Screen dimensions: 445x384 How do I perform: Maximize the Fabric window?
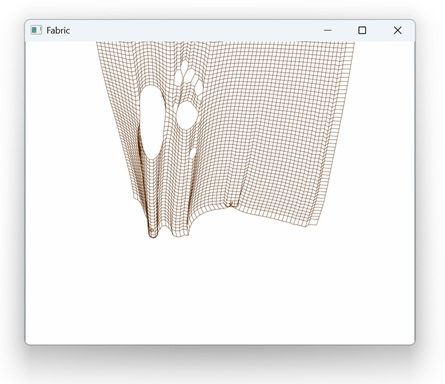click(x=362, y=30)
